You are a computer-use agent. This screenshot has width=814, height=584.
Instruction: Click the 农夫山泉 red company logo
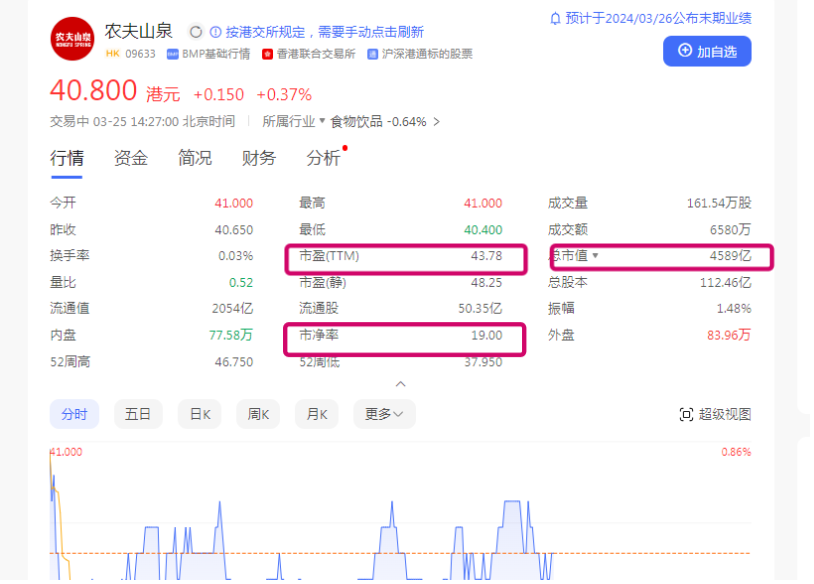pyautogui.click(x=72, y=39)
